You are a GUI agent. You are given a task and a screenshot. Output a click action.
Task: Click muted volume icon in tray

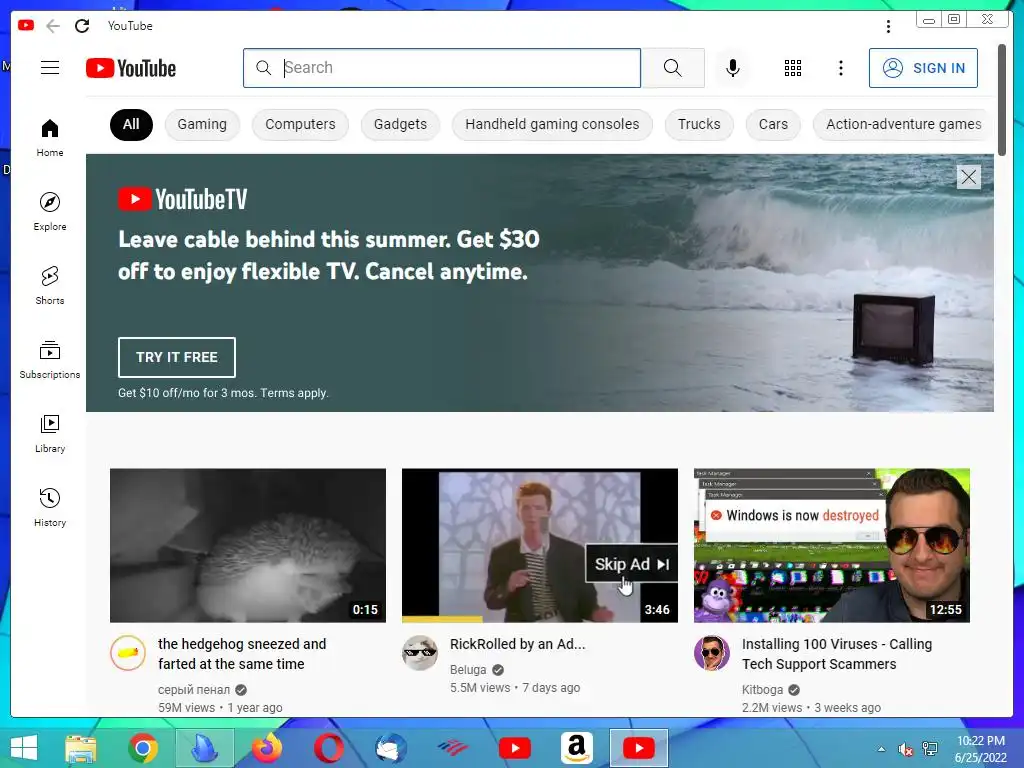(906, 750)
